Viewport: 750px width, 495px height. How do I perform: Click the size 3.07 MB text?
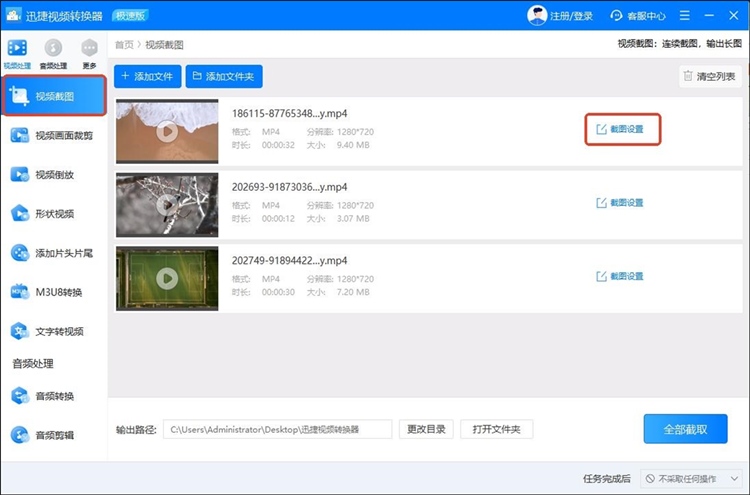pyautogui.click(x=353, y=219)
